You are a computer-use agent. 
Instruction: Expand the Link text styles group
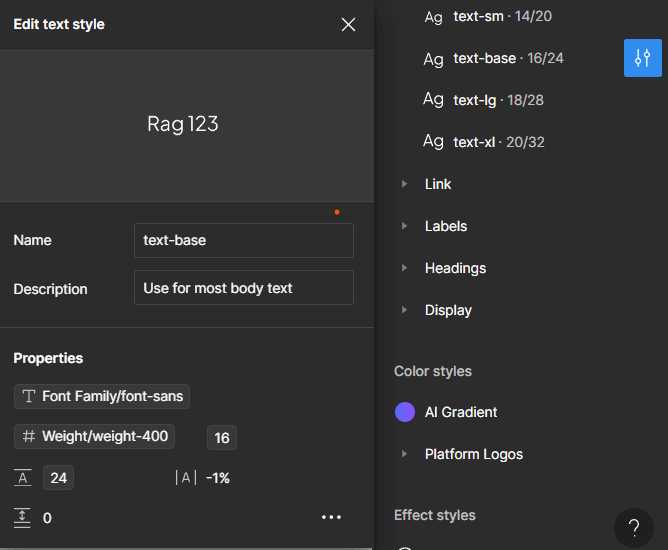[x=404, y=184]
